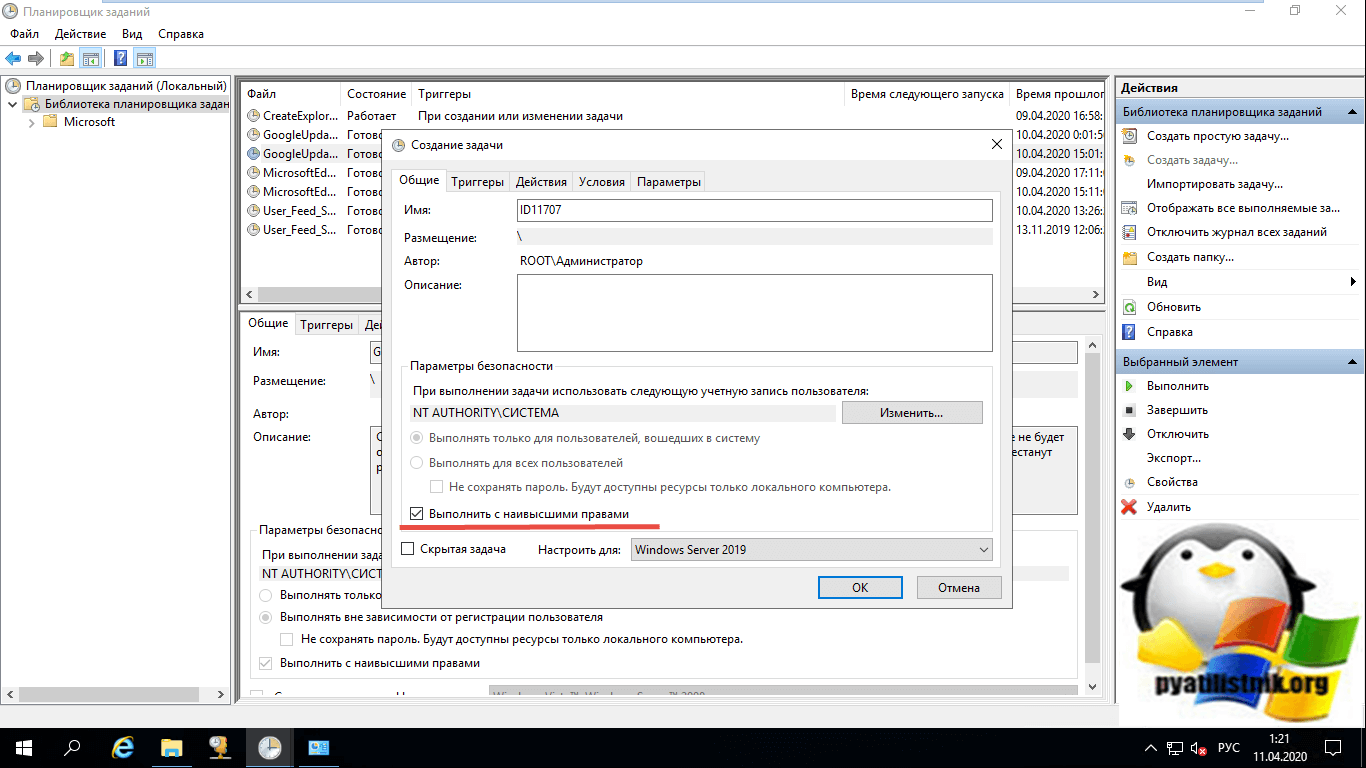Click the horizontal scrollbar under the task list

(x=670, y=295)
